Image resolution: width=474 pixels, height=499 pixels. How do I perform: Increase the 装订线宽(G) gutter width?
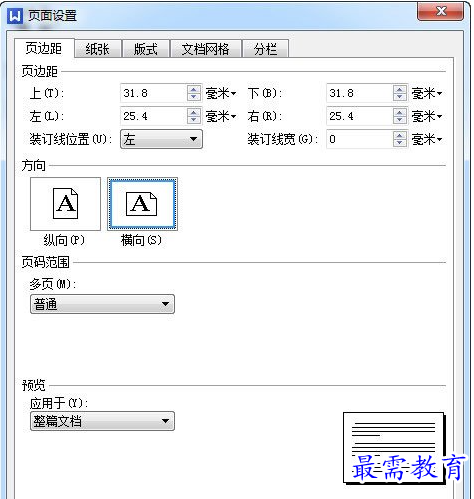[400, 135]
